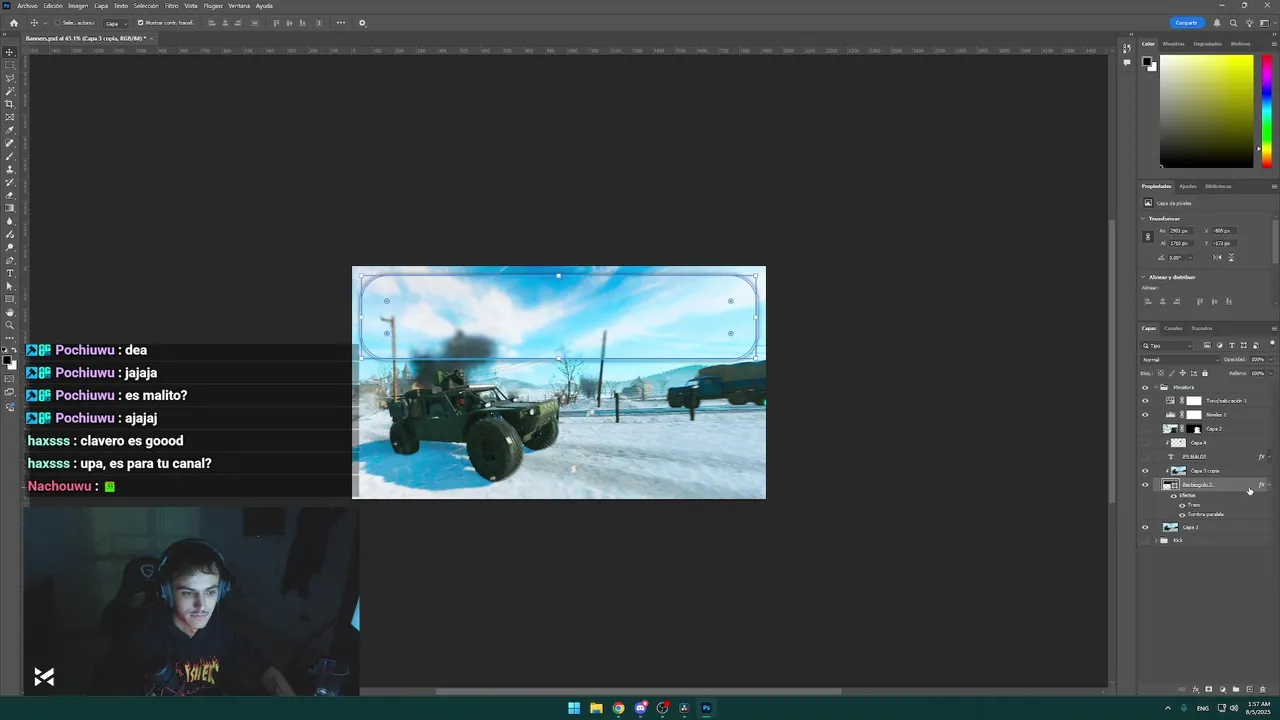Screen dimensions: 1280x720
Task: Open Photoshop from the Windows taskbar
Action: pos(706,708)
